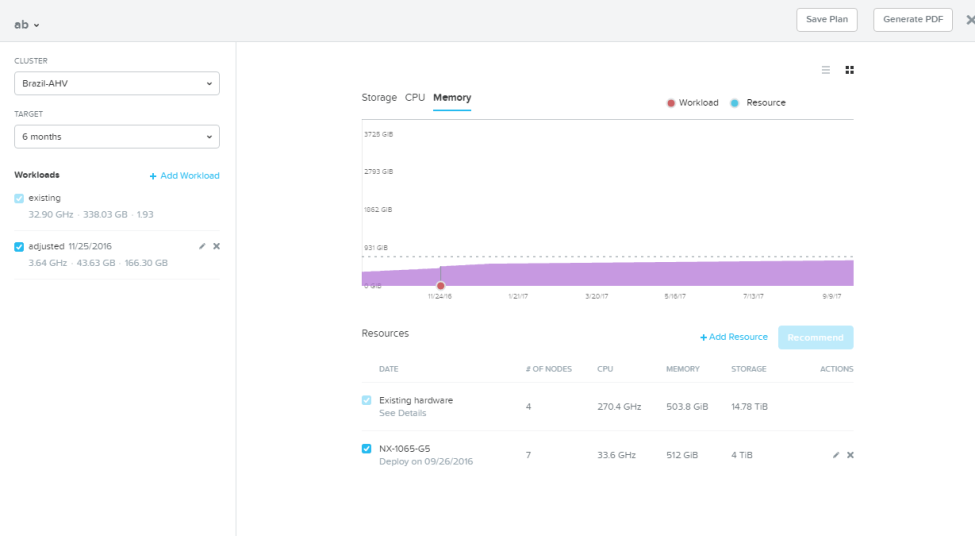Viewport: 975px width, 536px height.
Task: Switch to grid view icon
Action: pos(849,70)
